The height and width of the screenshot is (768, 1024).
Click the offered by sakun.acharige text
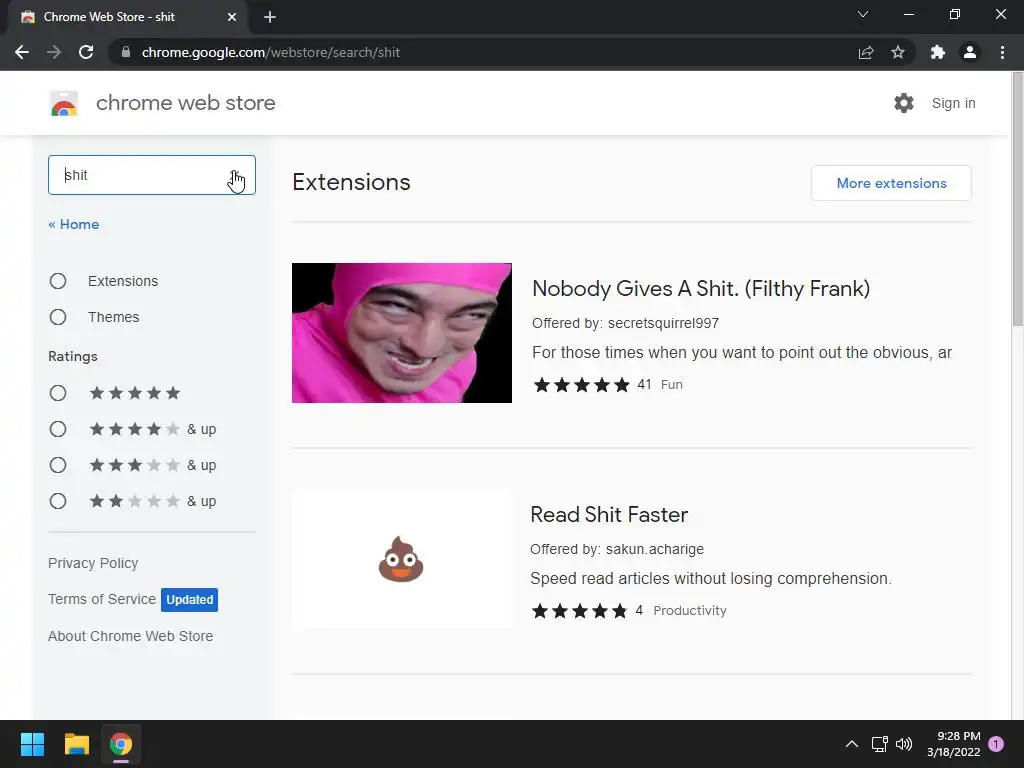pos(617,549)
